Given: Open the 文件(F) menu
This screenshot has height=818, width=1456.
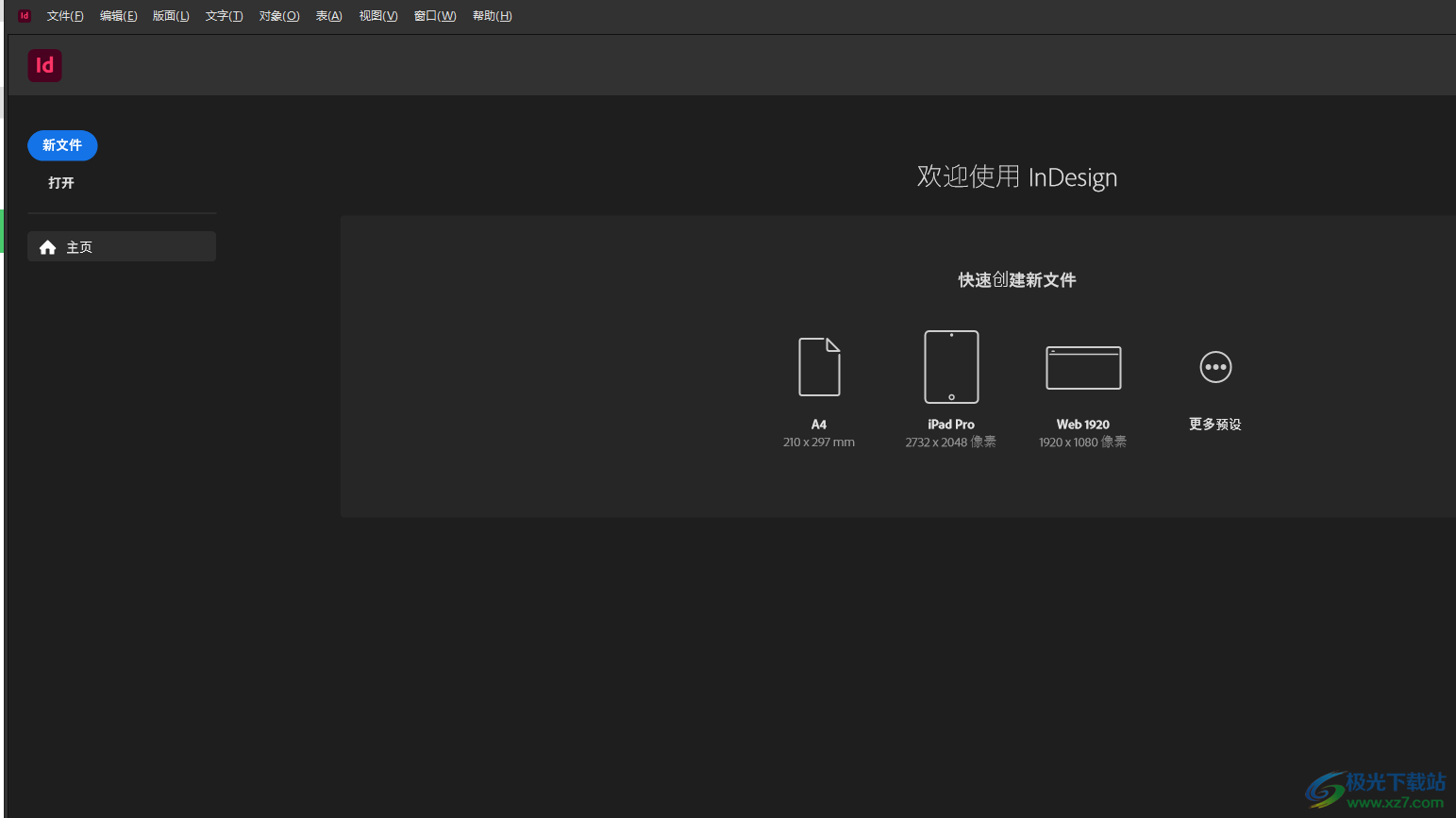Looking at the screenshot, I should point(65,16).
